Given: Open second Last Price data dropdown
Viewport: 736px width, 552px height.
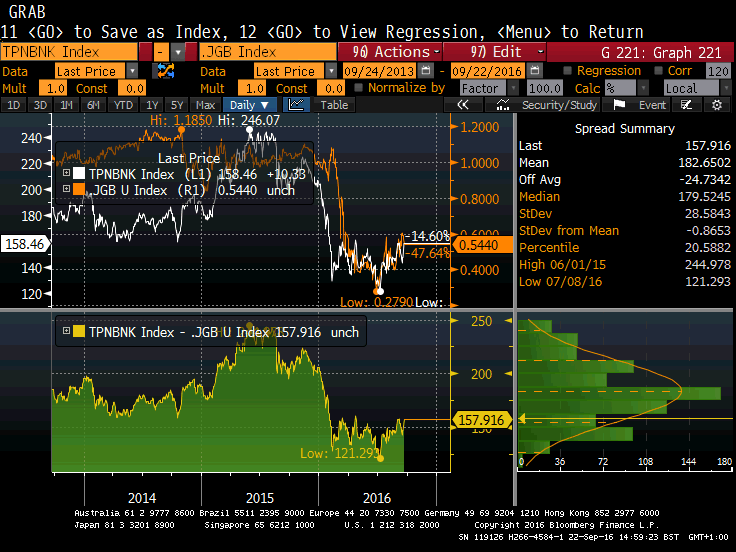Looking at the screenshot, I should (x=331, y=71).
